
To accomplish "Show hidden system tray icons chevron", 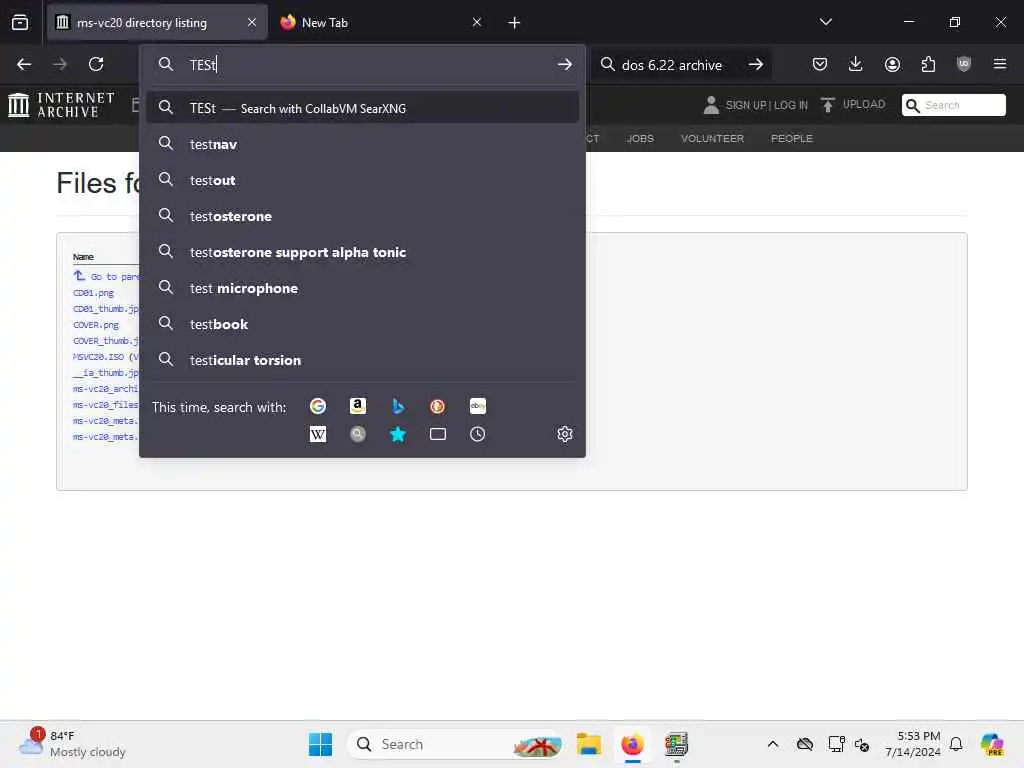I will pos(773,744).
